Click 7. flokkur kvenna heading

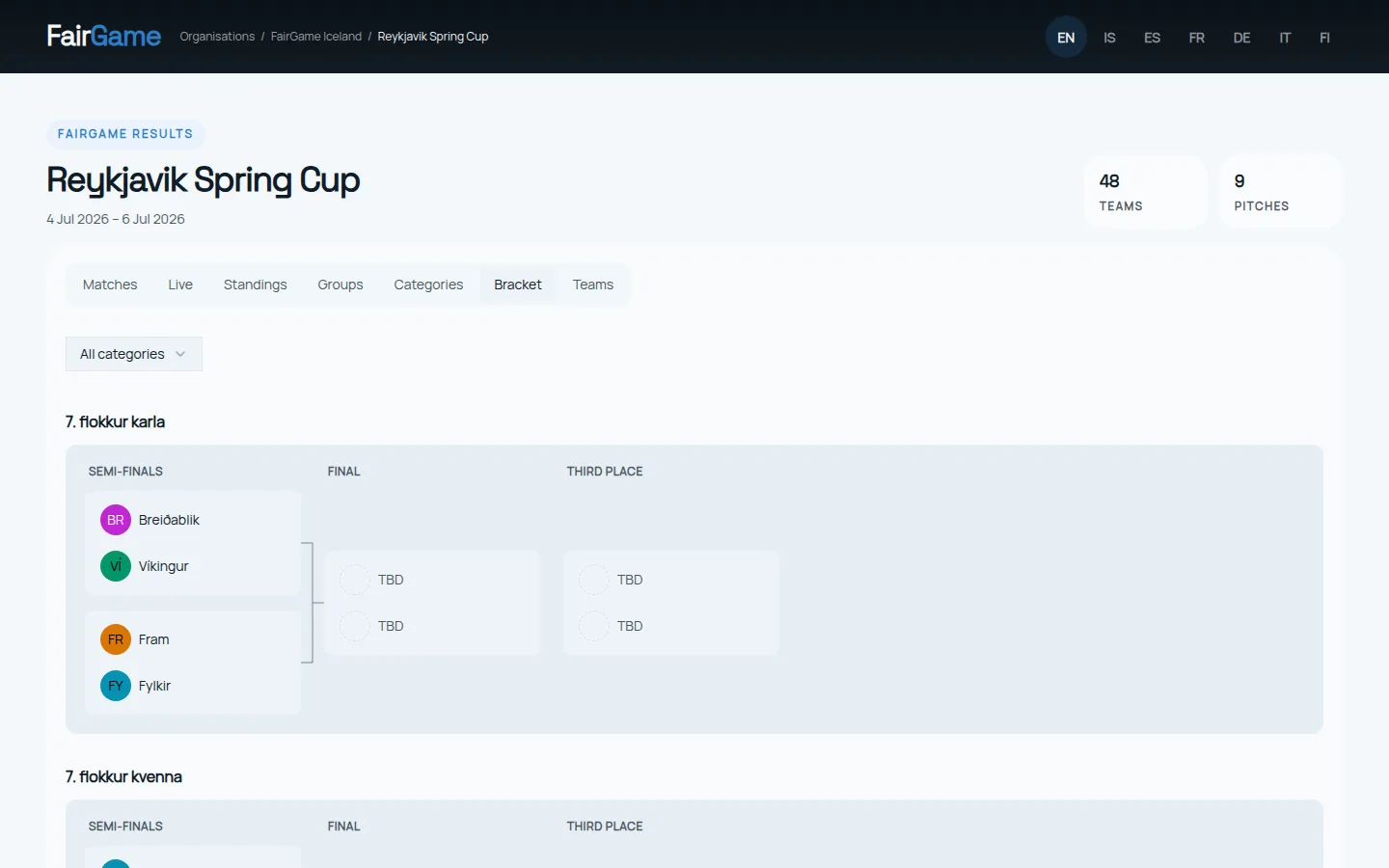(123, 776)
